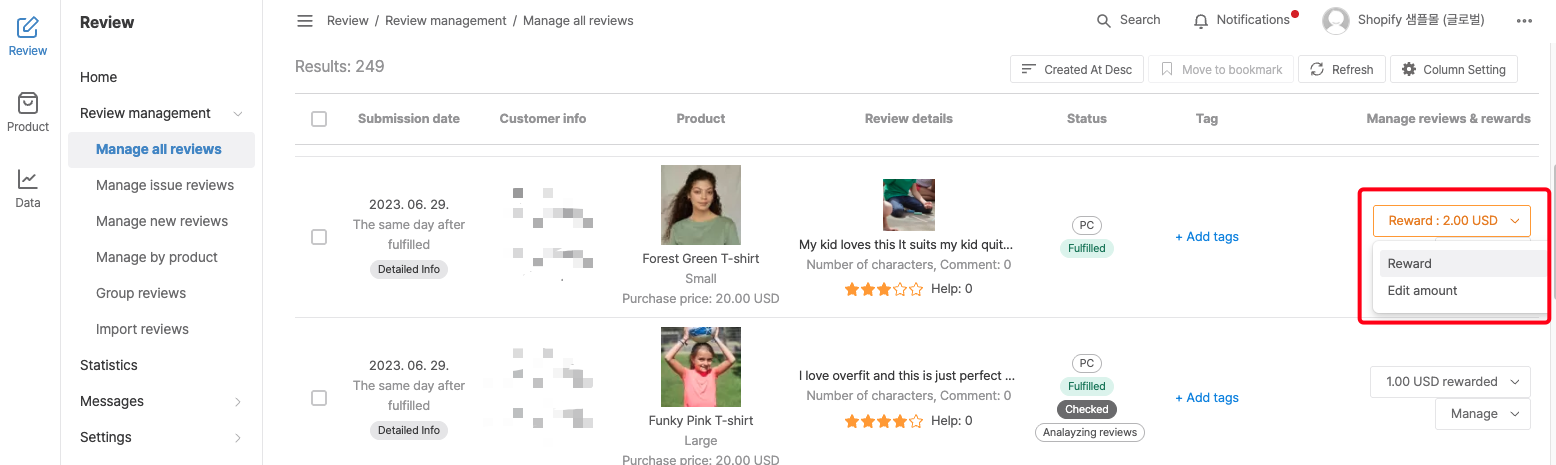Choose Edit amount from reward menu

pos(1422,291)
